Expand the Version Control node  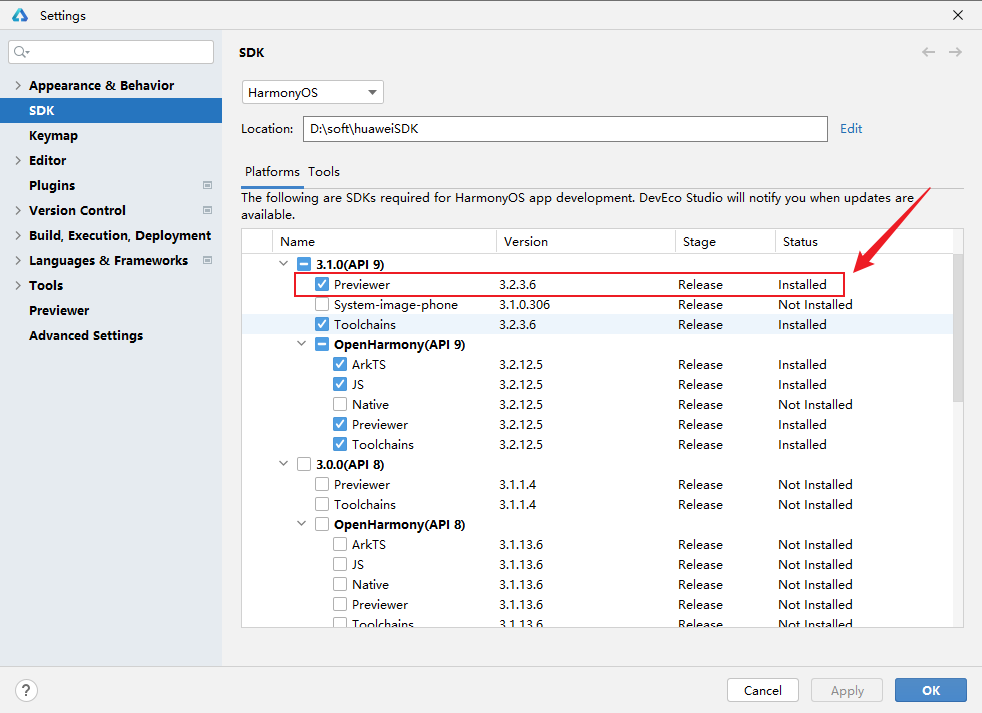point(18,211)
